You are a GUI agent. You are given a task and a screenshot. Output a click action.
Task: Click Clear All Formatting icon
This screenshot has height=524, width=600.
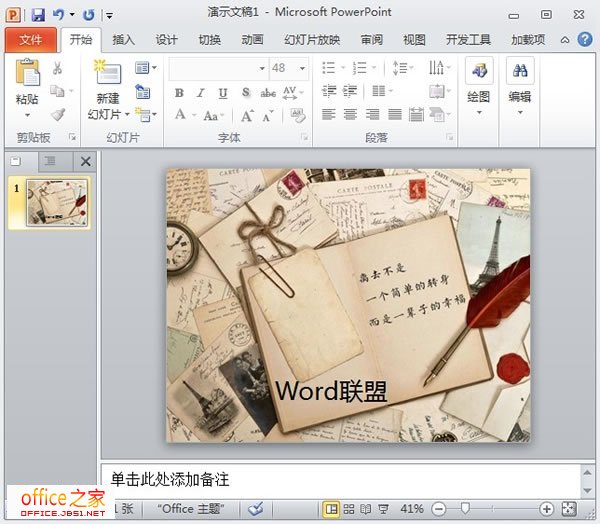click(x=298, y=115)
